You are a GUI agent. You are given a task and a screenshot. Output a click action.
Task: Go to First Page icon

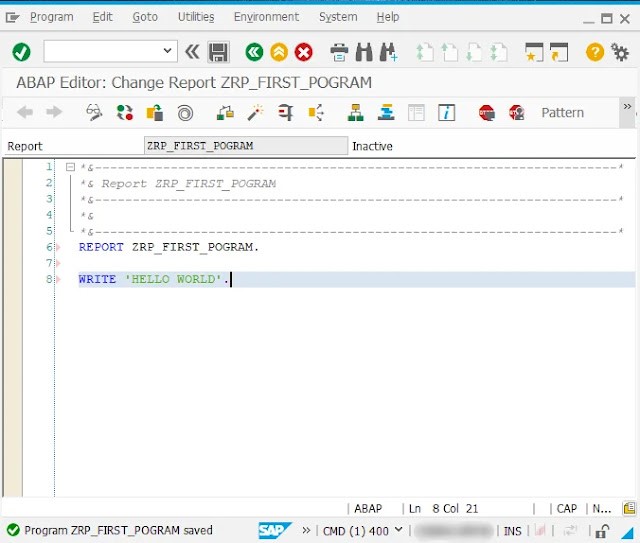point(424,52)
